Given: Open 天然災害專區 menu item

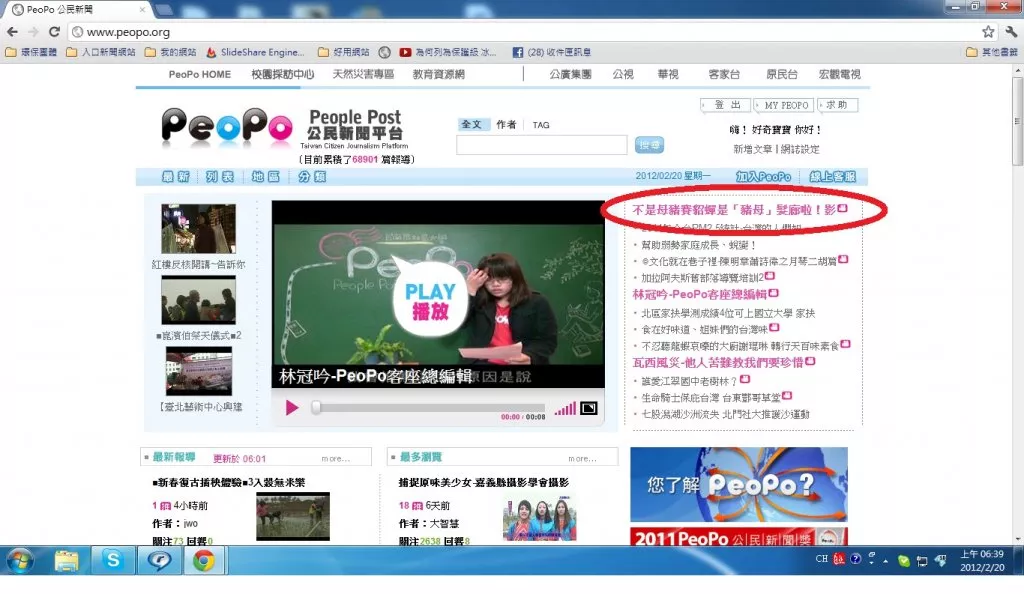Looking at the screenshot, I should (363, 74).
